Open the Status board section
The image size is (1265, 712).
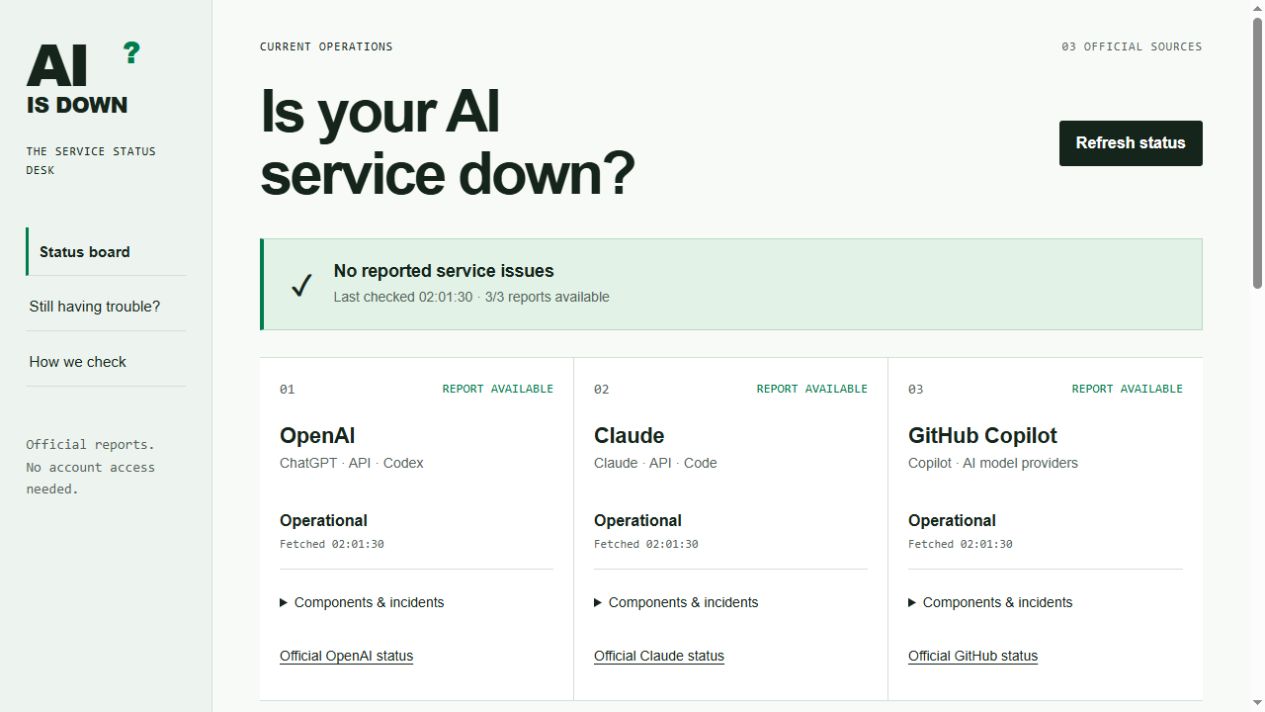106,252
